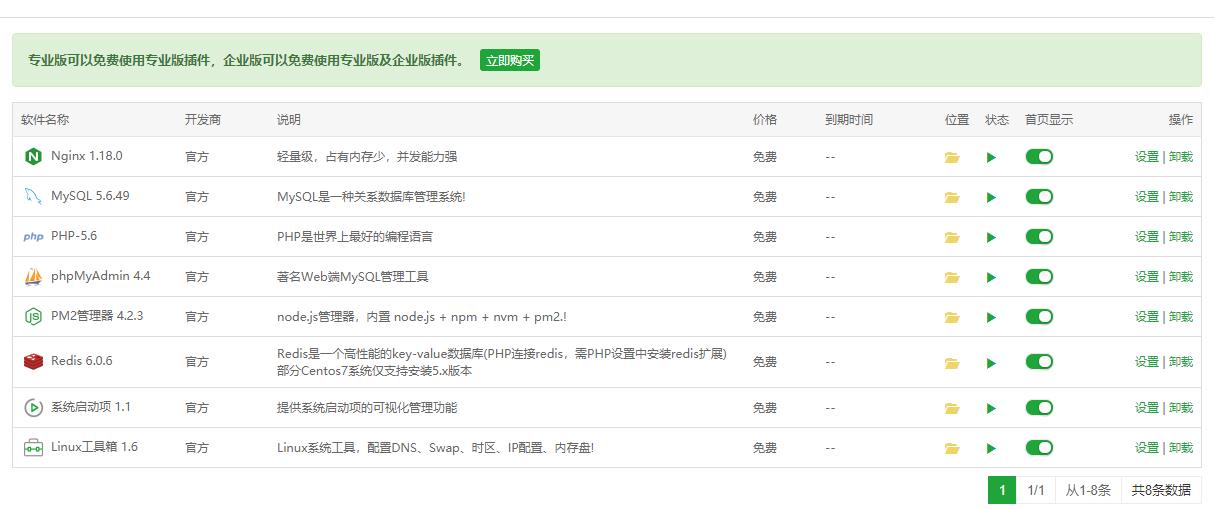Click the MySQL running status arrow
This screenshot has height=509, width=1214.
[991, 197]
